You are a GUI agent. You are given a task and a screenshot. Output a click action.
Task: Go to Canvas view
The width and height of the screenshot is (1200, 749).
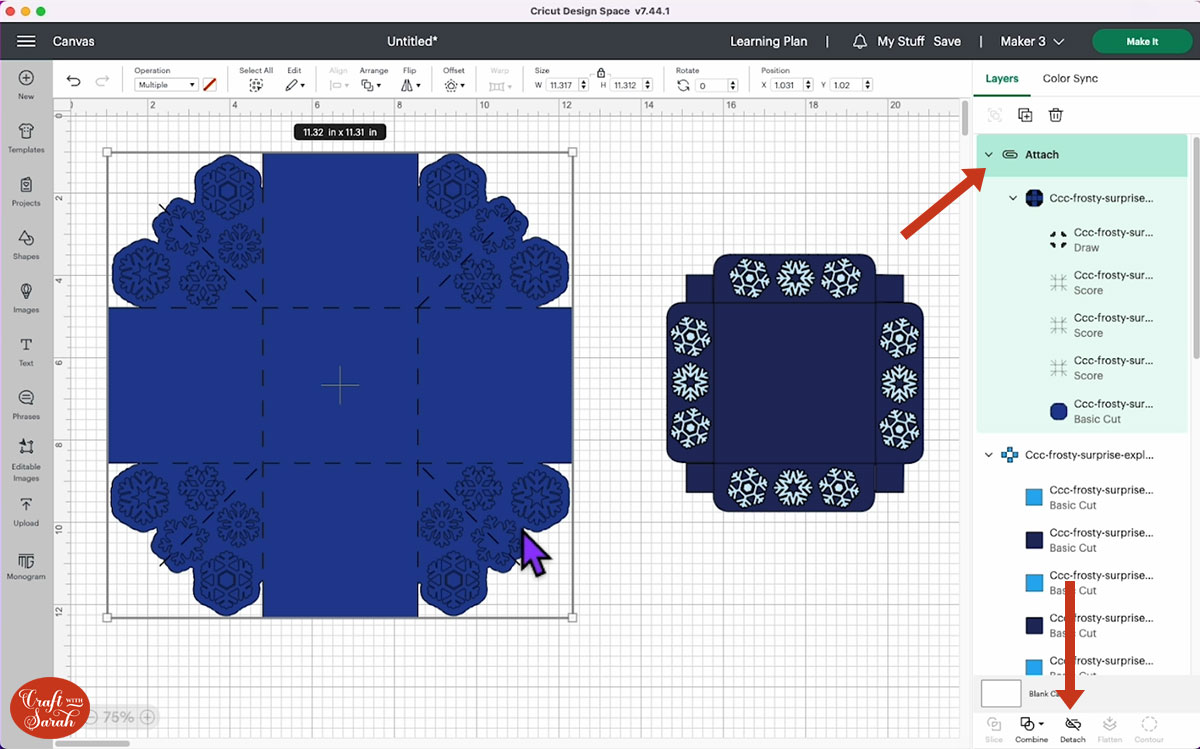point(74,42)
